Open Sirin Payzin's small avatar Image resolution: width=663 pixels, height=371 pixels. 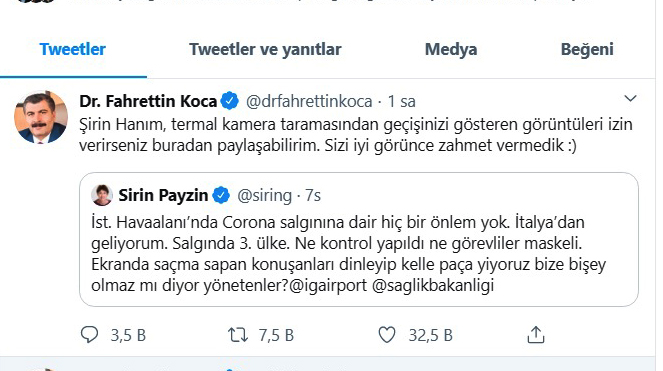click(x=101, y=195)
